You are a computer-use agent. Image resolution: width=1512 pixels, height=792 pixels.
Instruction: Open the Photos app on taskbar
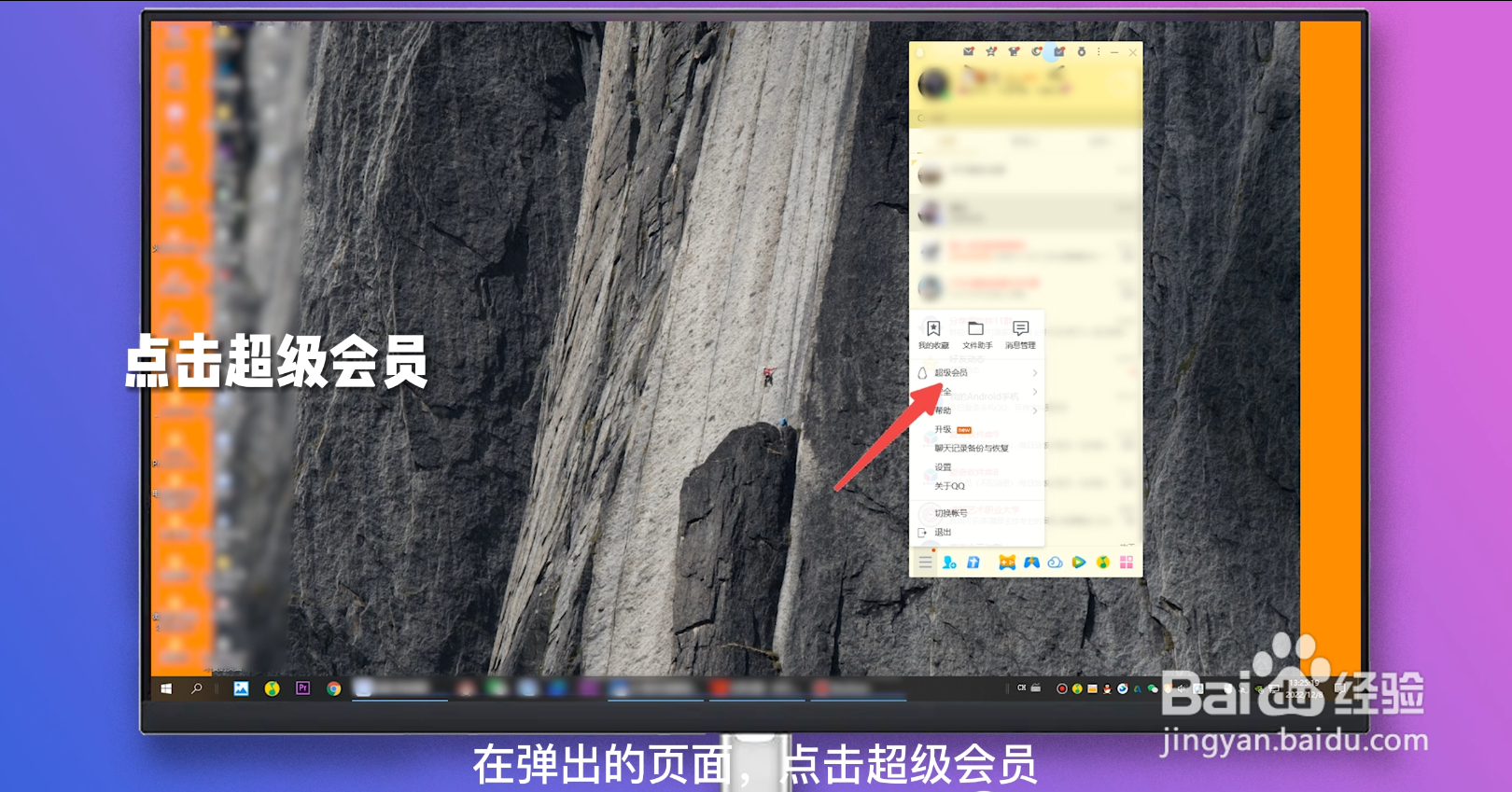pos(241,688)
